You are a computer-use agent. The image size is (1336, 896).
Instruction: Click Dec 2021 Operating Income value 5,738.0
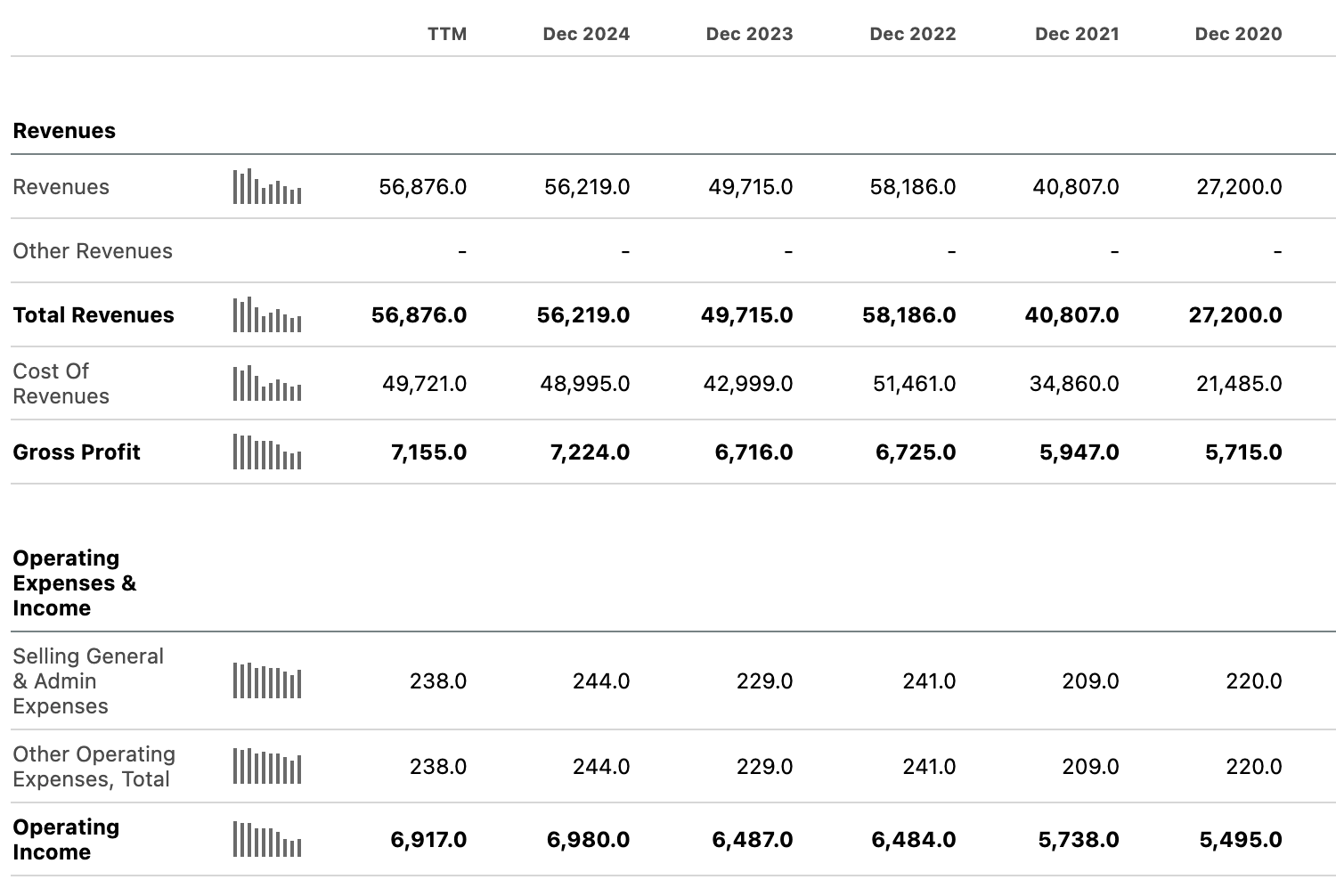(1079, 840)
